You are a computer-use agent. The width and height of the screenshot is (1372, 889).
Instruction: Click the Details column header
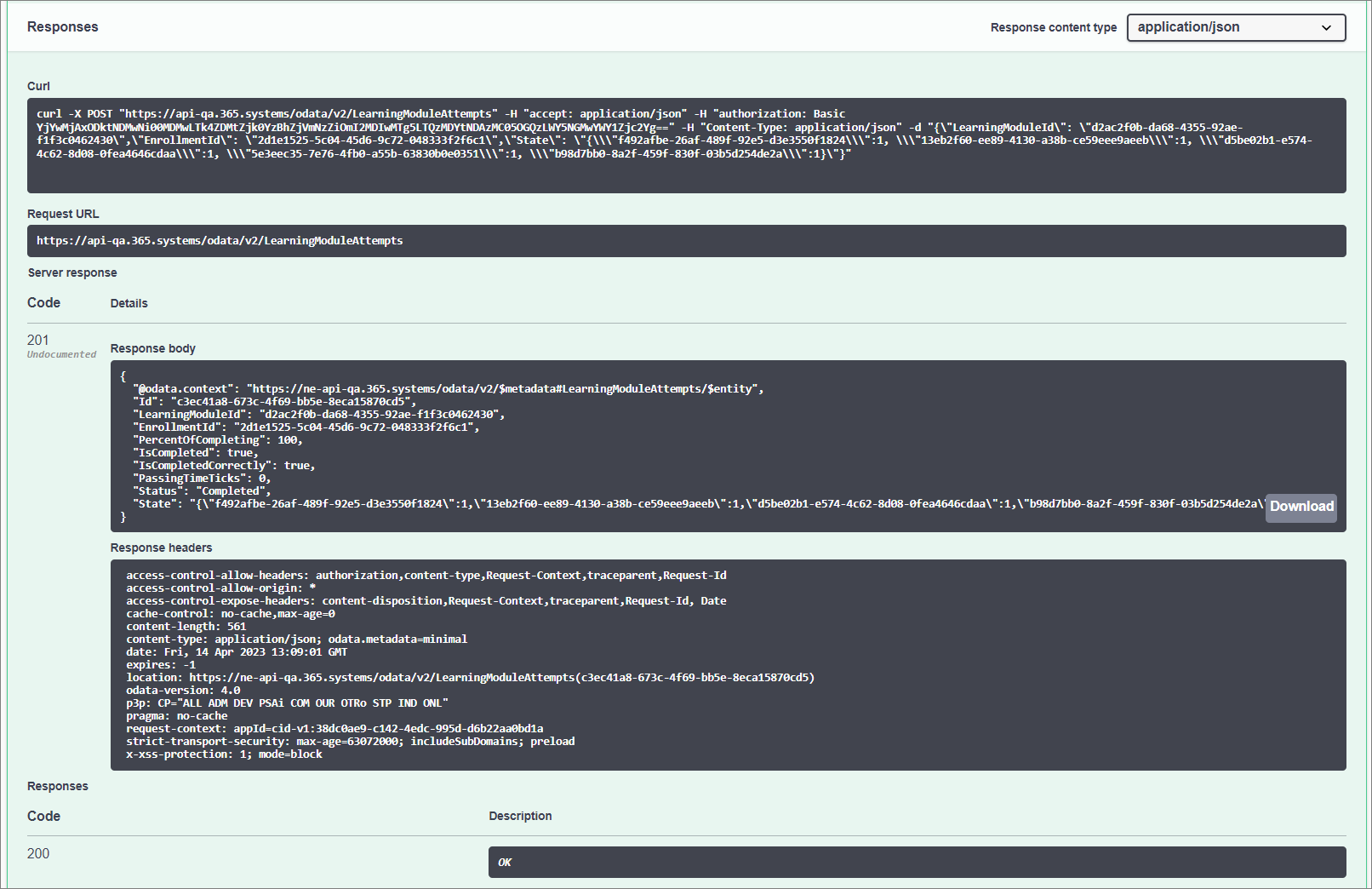click(129, 303)
